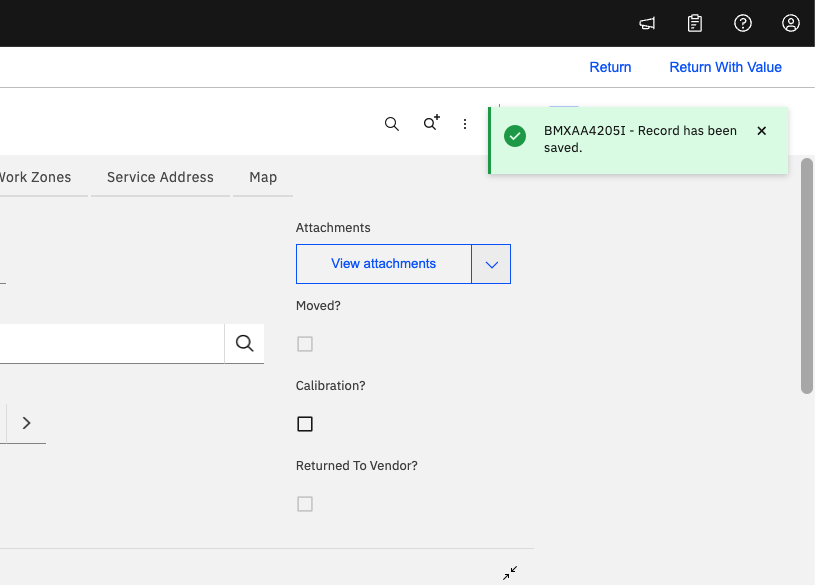Switch to the Map tab
Screen dimensions: 815x585
click(263, 177)
